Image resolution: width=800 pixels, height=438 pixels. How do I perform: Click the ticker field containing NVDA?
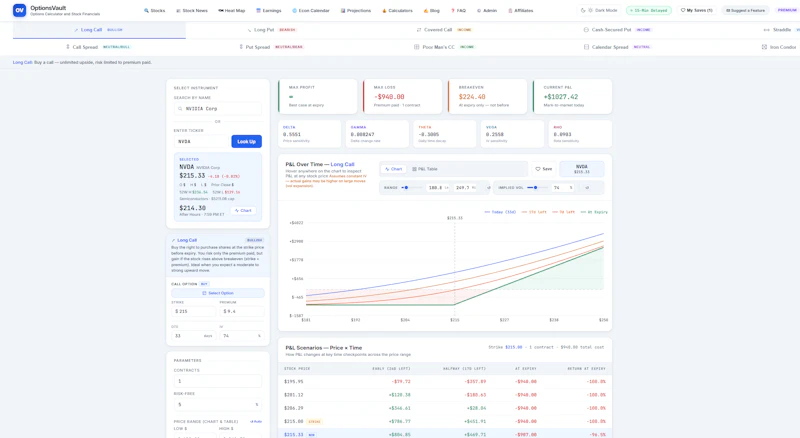click(201, 141)
